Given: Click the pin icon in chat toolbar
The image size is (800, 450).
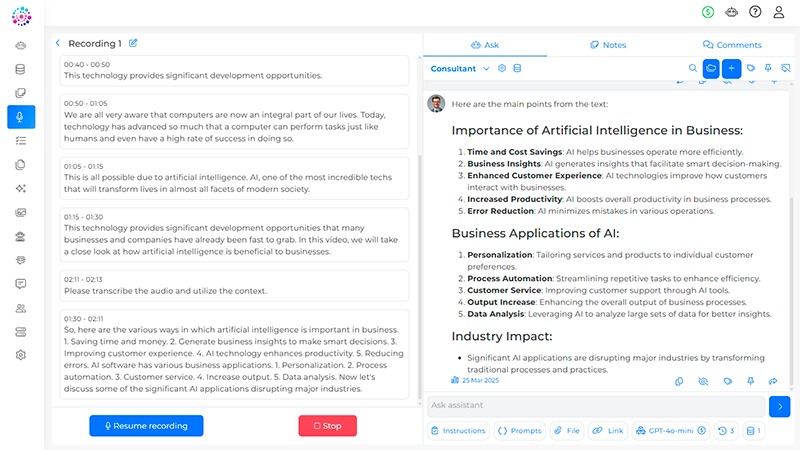Looking at the screenshot, I should click(x=768, y=68).
